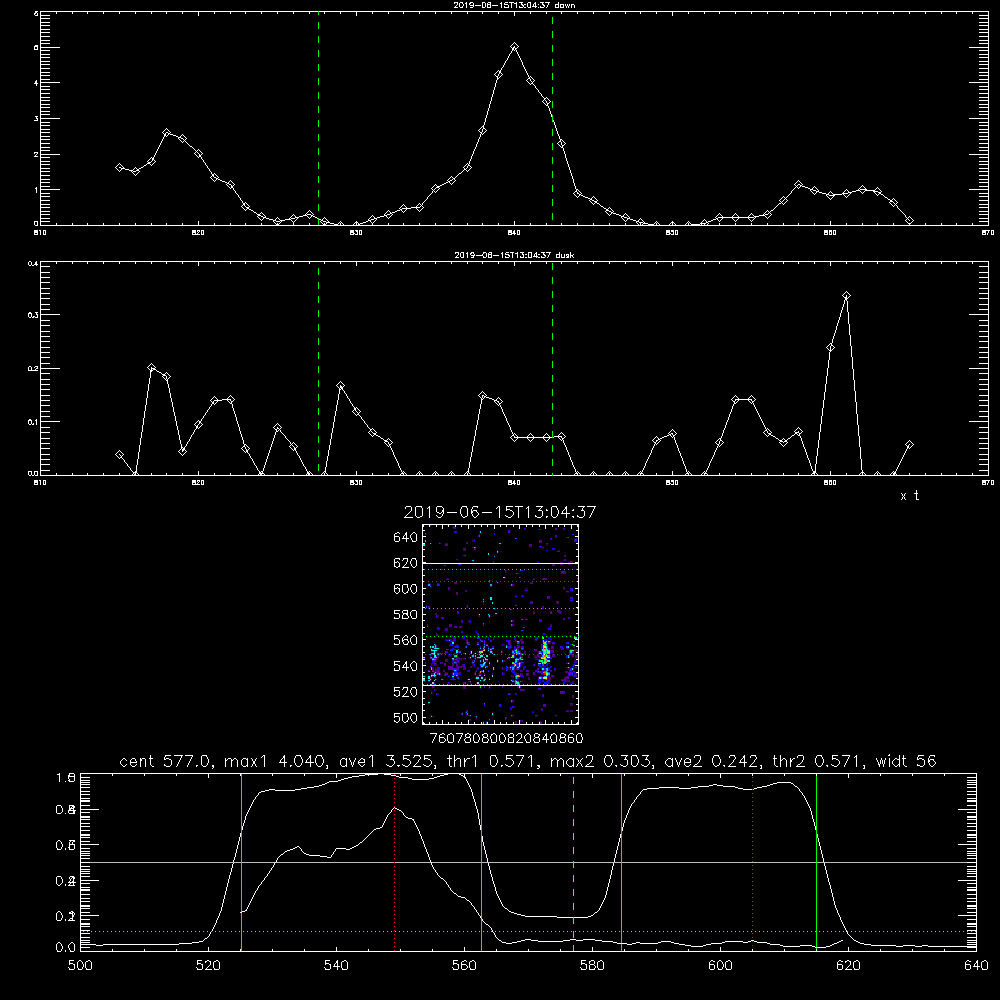Click the solid green line at 525 in the bottom plot

pos(242,862)
